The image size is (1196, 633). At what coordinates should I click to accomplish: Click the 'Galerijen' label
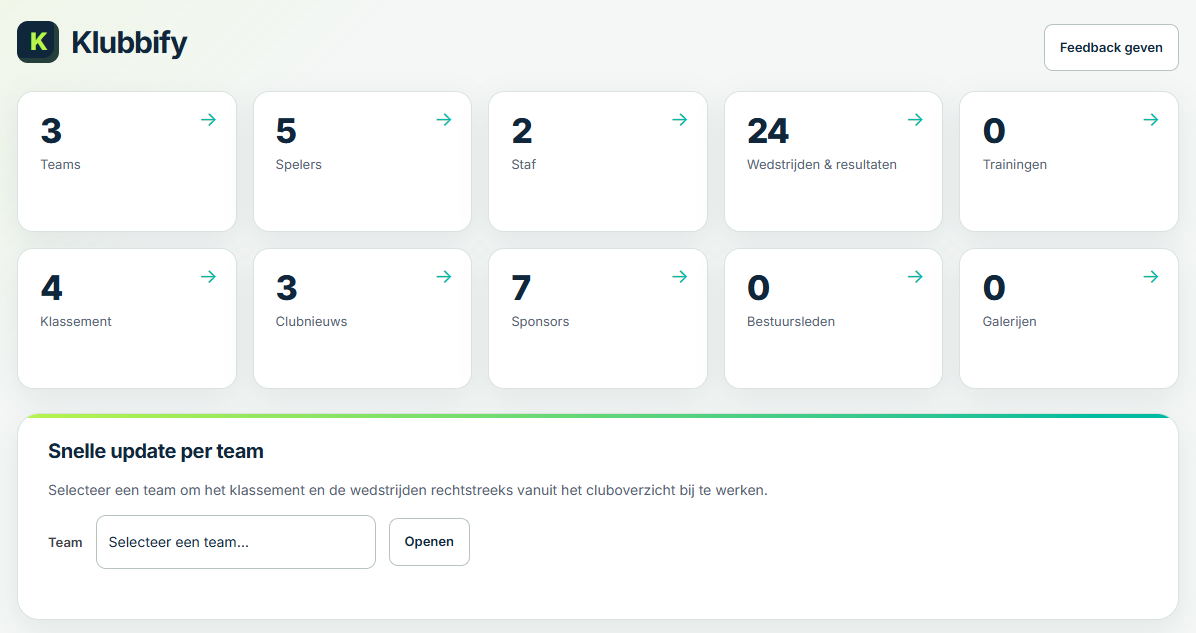(x=1009, y=322)
